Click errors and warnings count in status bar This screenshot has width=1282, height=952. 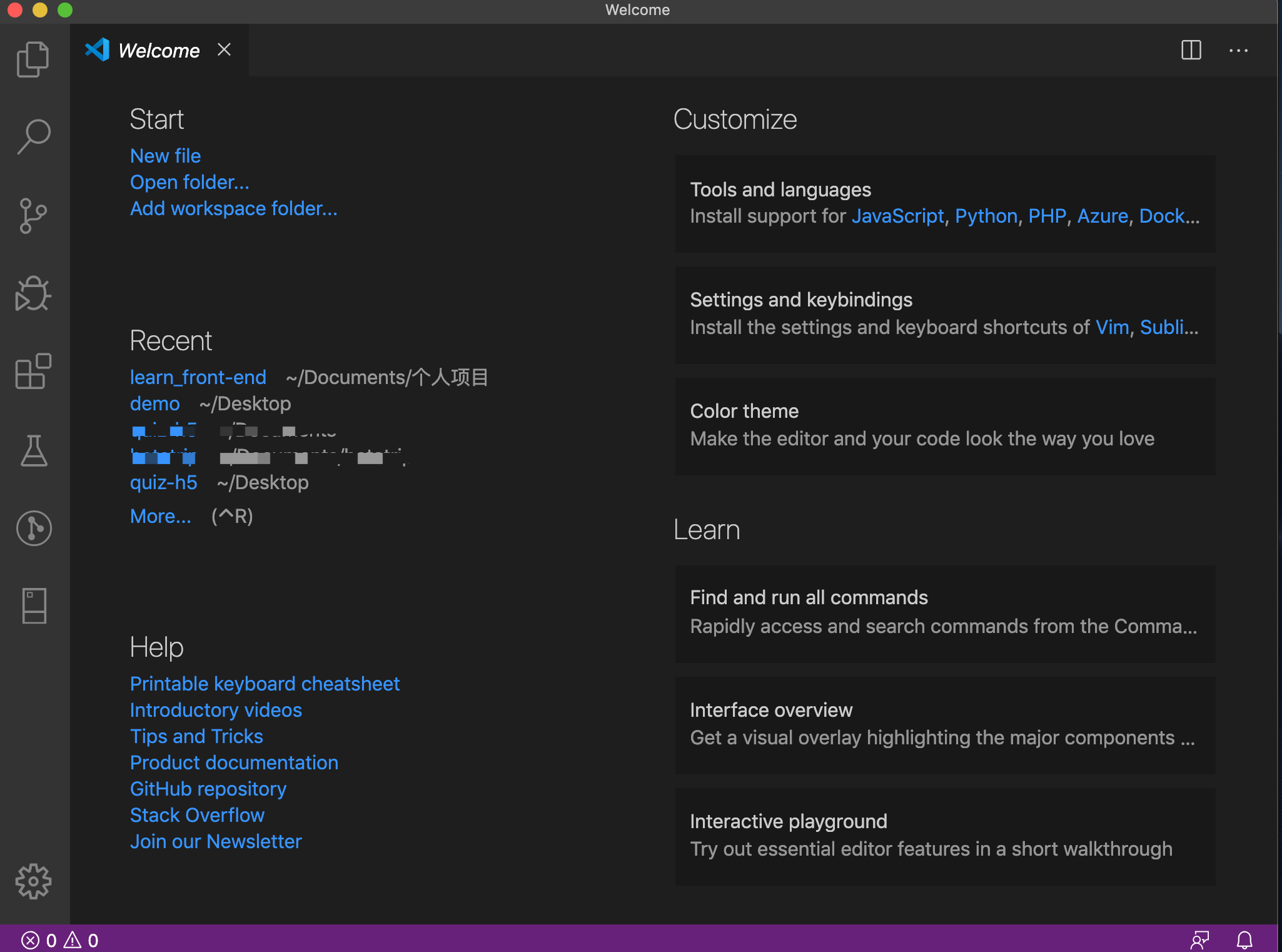pyautogui.click(x=60, y=939)
